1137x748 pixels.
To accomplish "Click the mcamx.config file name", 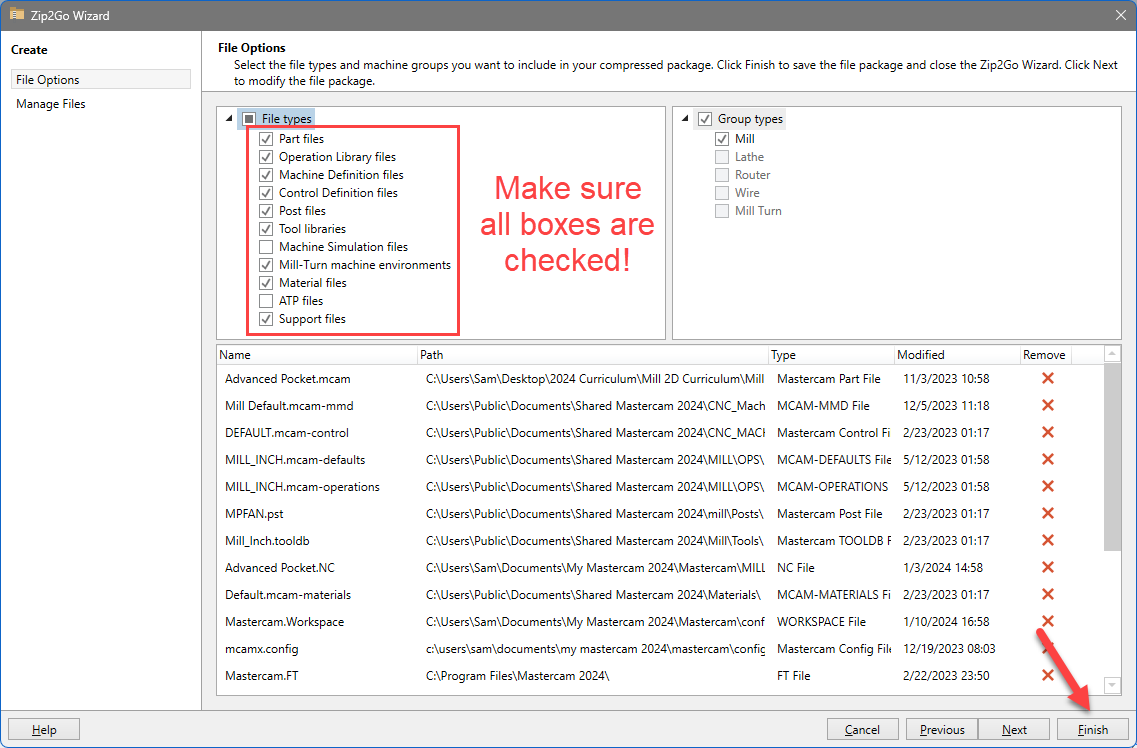I will [x=261, y=649].
